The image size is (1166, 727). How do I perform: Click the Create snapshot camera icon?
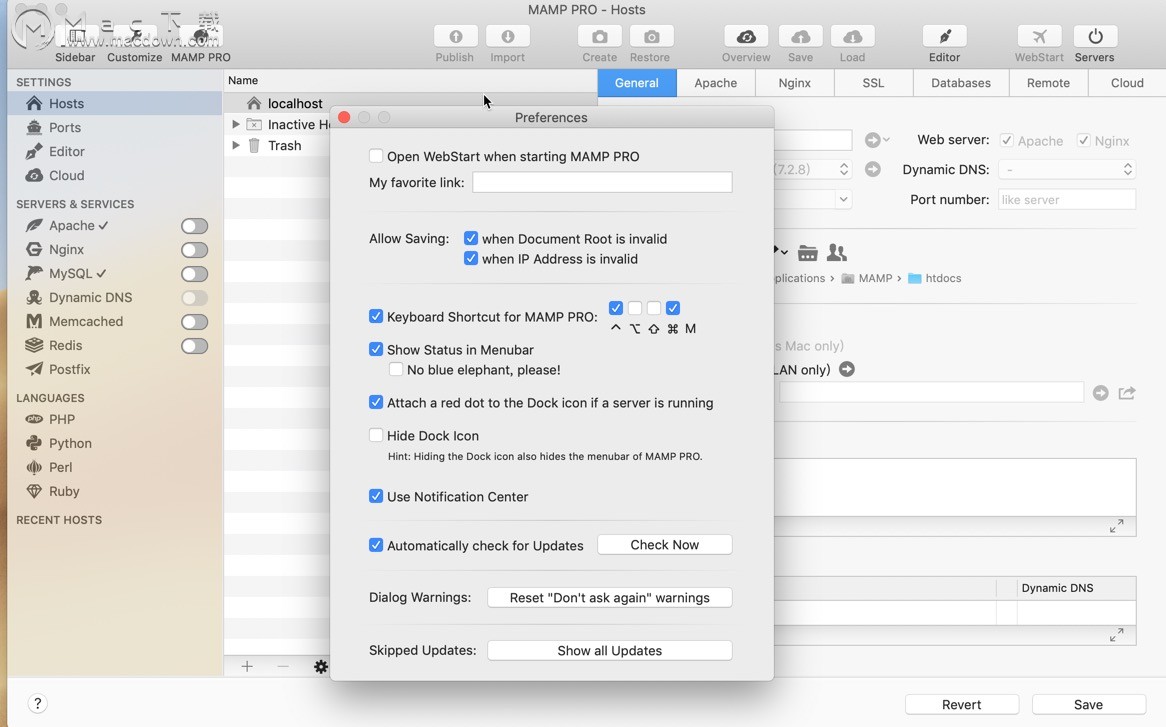coord(599,36)
